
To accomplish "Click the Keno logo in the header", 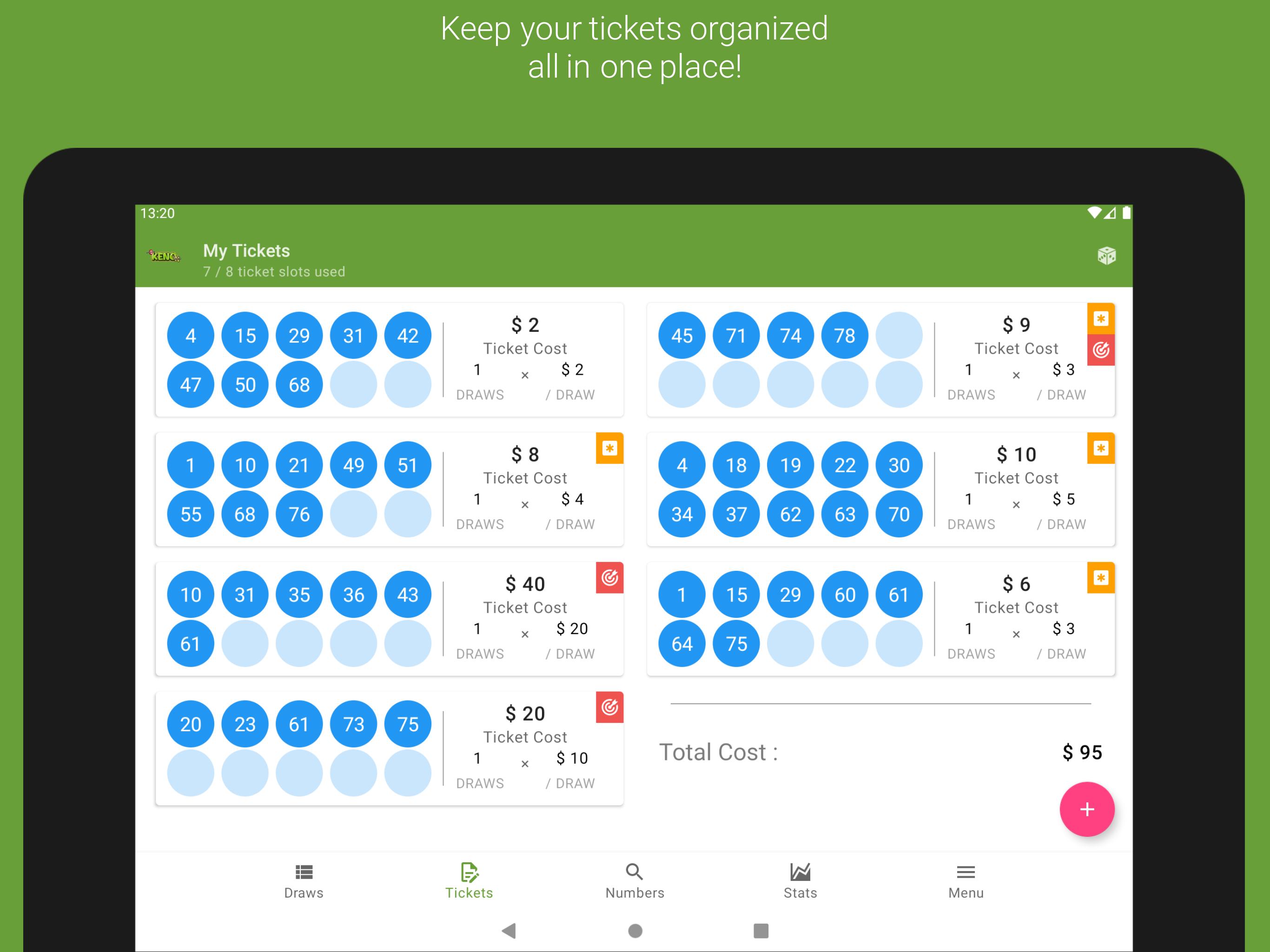I will tap(165, 256).
